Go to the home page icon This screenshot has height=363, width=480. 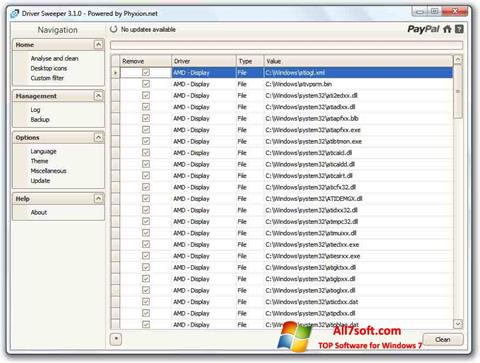[x=447, y=29]
